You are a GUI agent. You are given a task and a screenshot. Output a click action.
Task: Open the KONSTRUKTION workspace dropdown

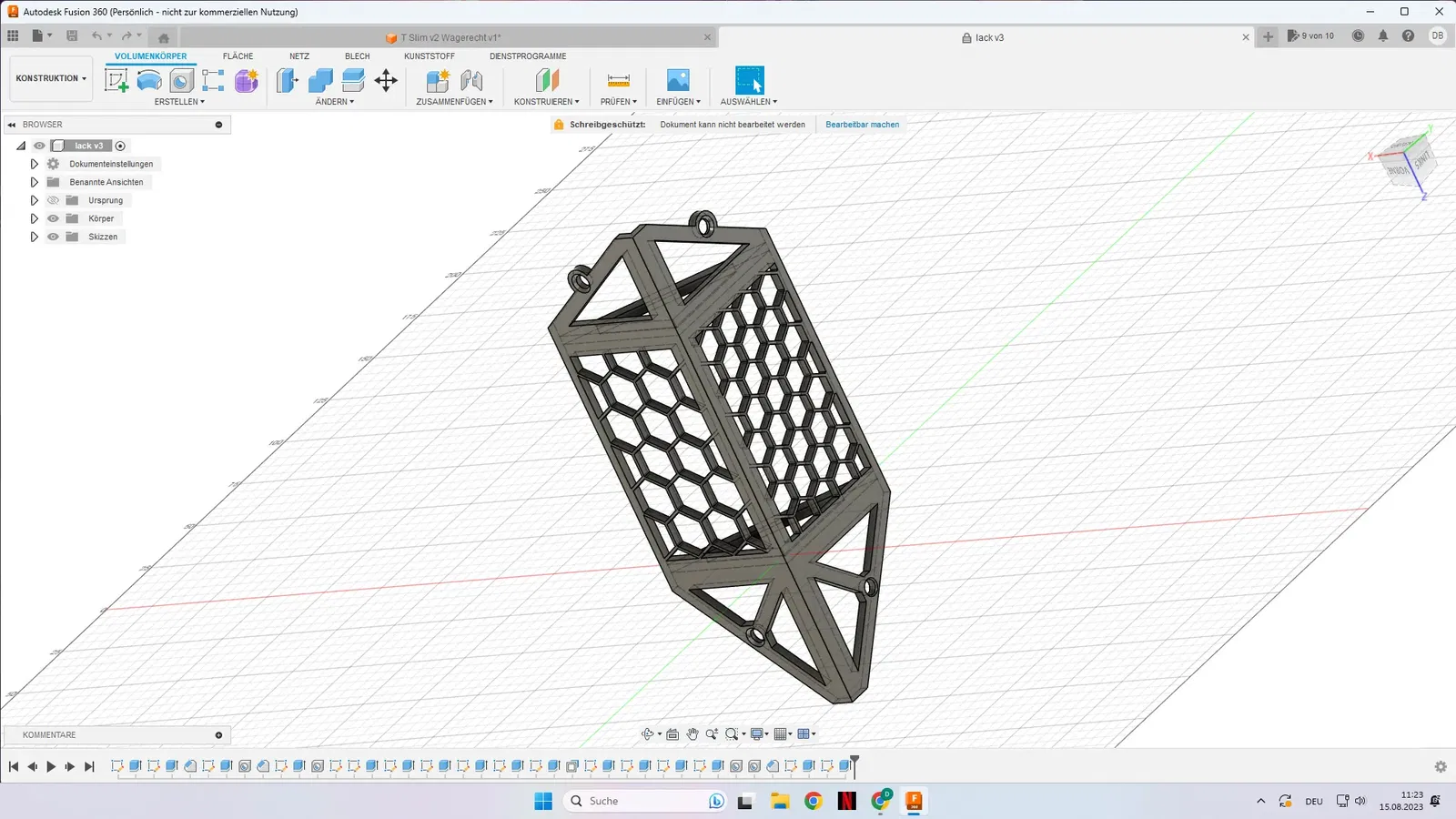click(x=51, y=78)
